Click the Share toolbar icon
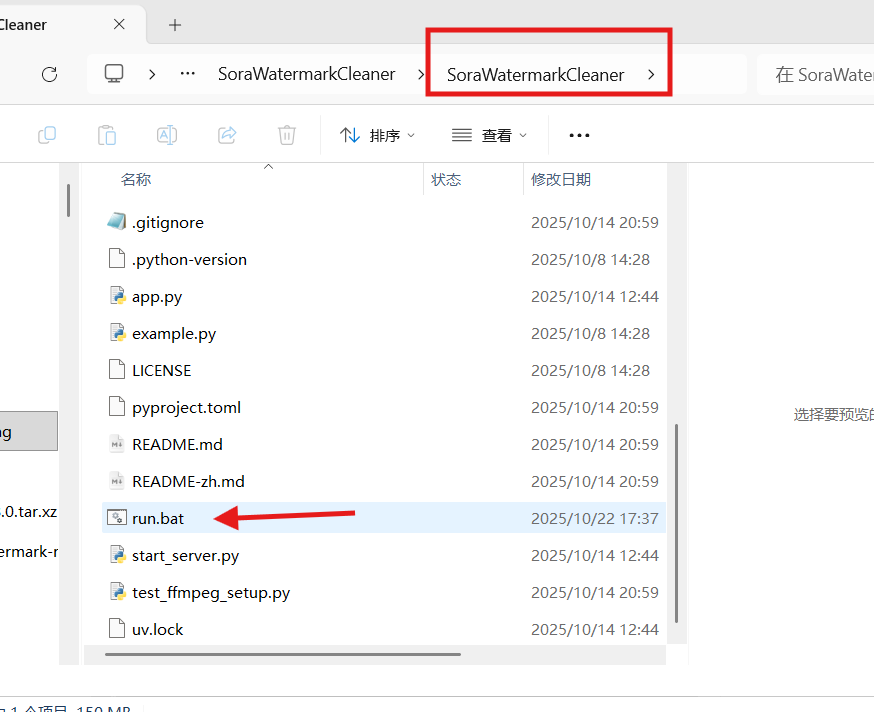874x712 pixels. (x=227, y=135)
